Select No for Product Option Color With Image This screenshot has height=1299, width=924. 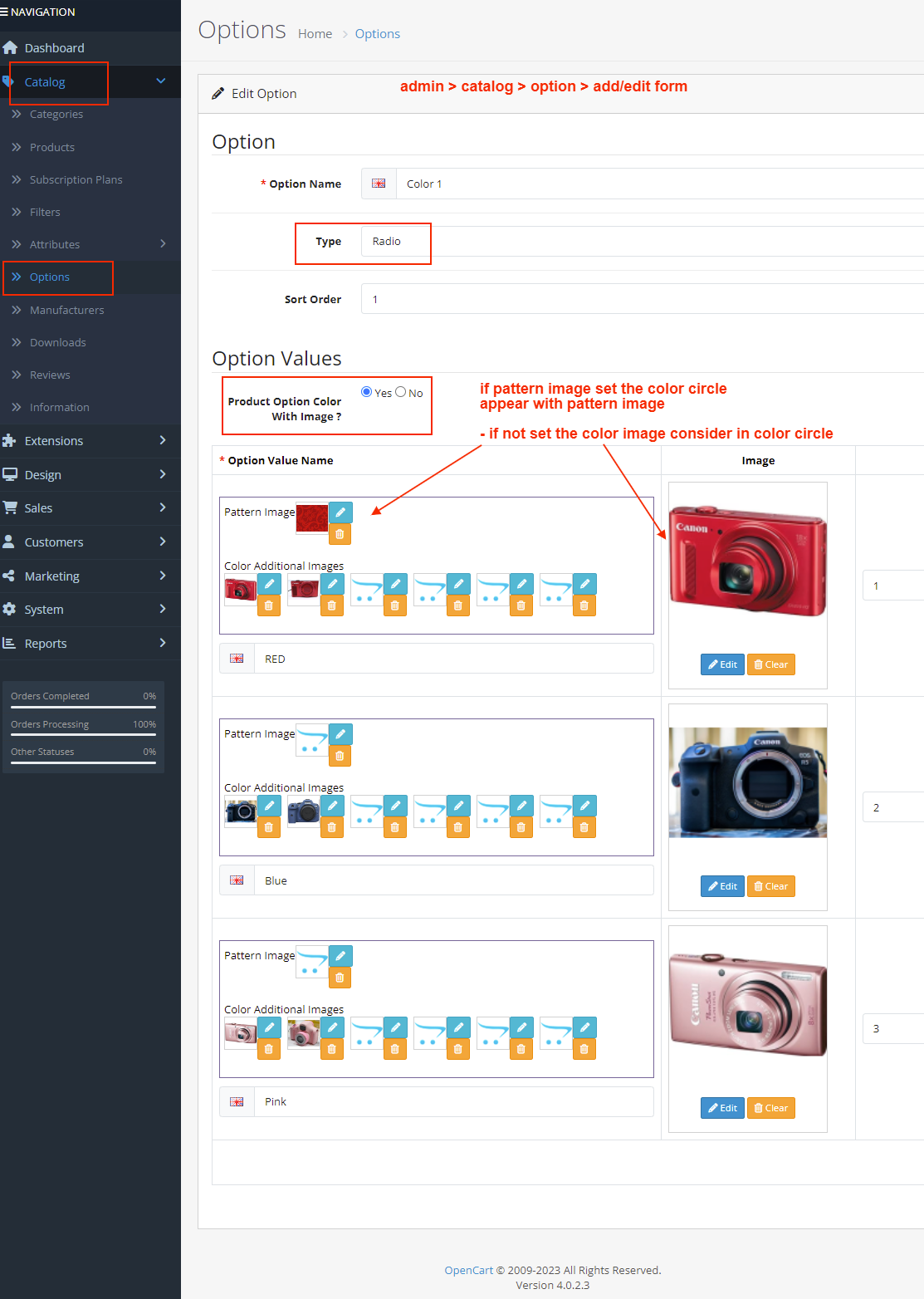tap(401, 392)
